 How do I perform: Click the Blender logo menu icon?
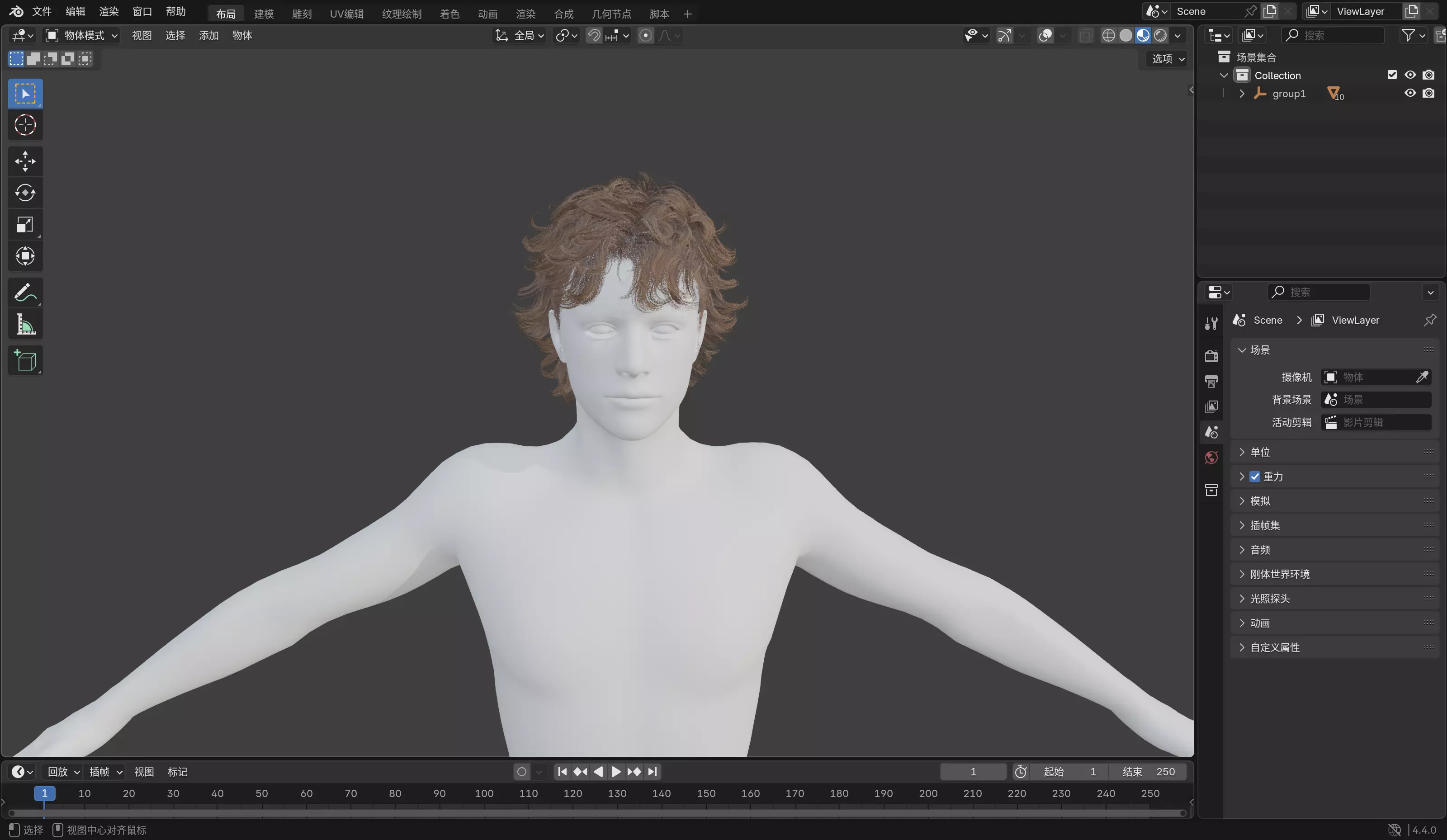[16, 11]
